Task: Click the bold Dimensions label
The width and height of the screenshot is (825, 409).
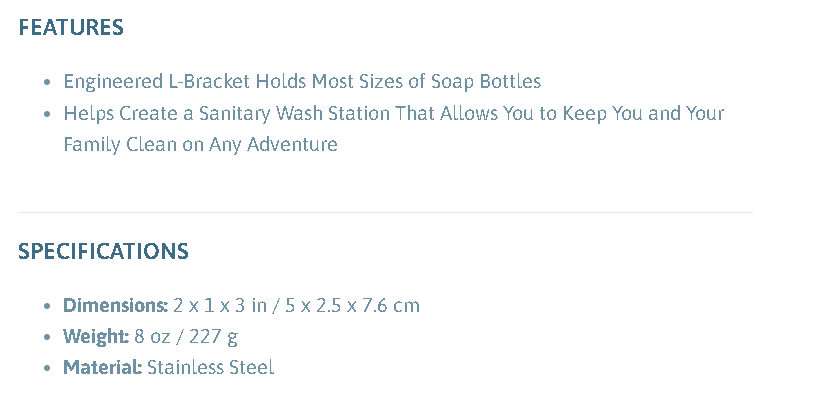Action: tap(115, 305)
